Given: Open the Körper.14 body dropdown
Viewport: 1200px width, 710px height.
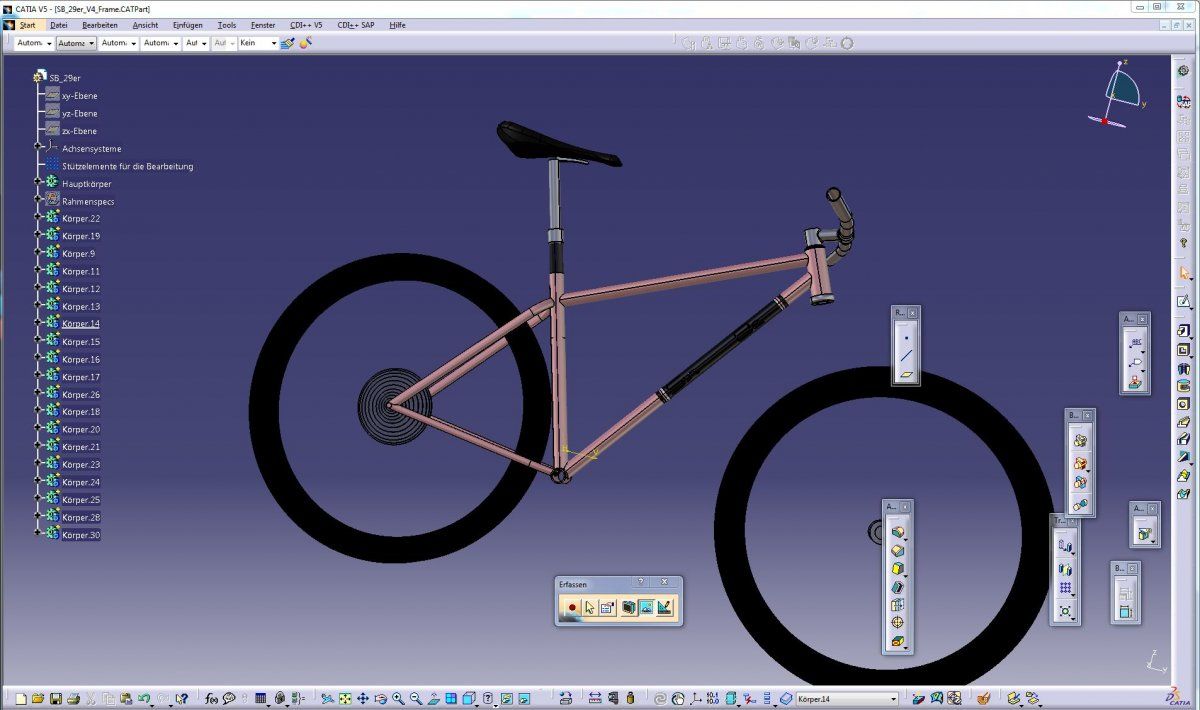Looking at the screenshot, I should point(893,699).
